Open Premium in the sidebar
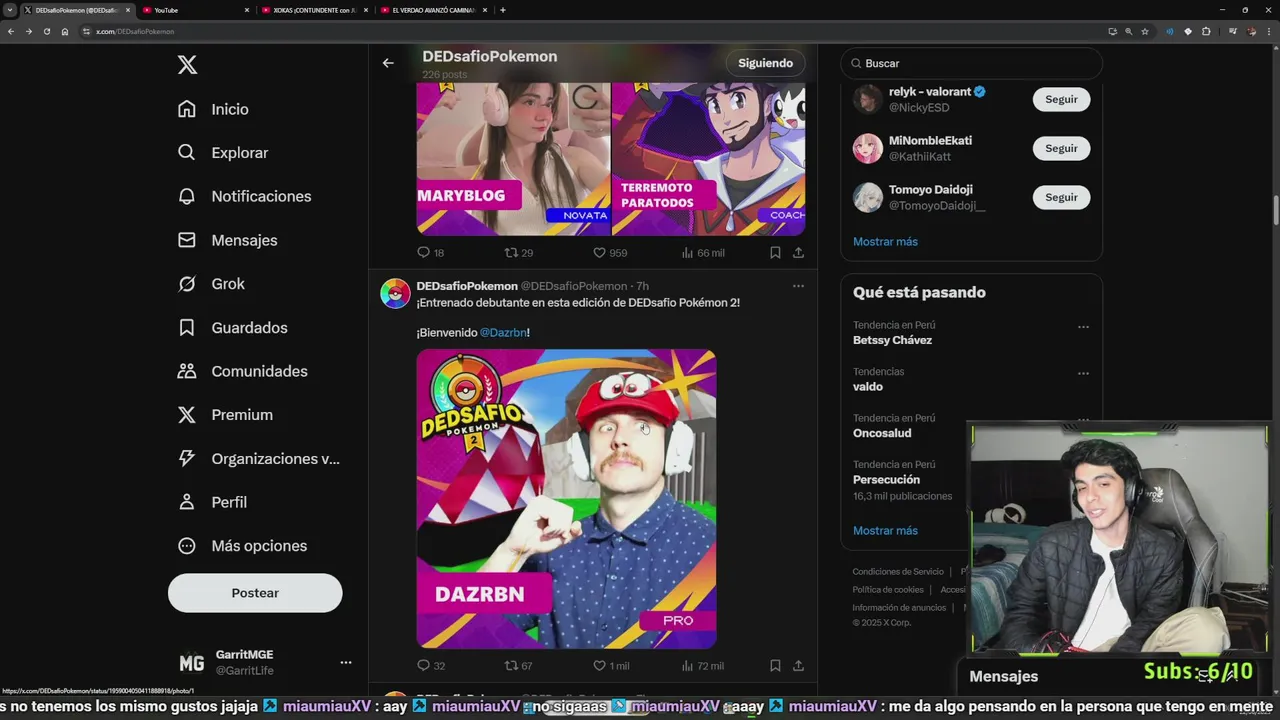 [x=224, y=415]
